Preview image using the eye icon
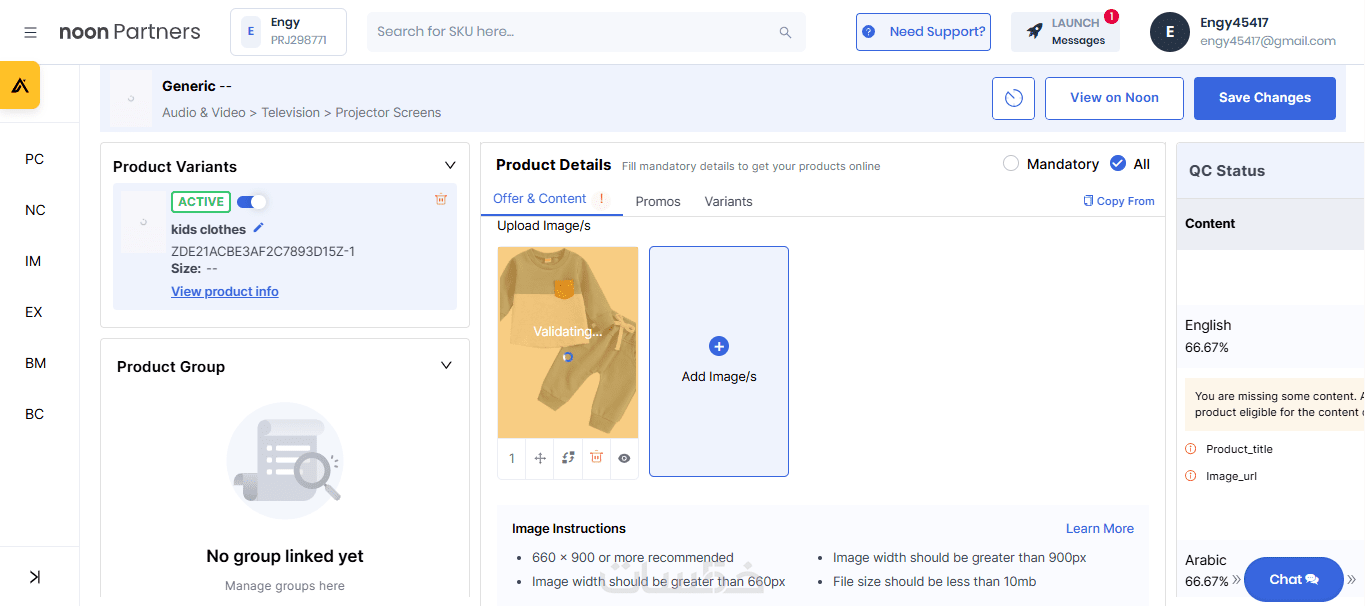 click(x=624, y=458)
